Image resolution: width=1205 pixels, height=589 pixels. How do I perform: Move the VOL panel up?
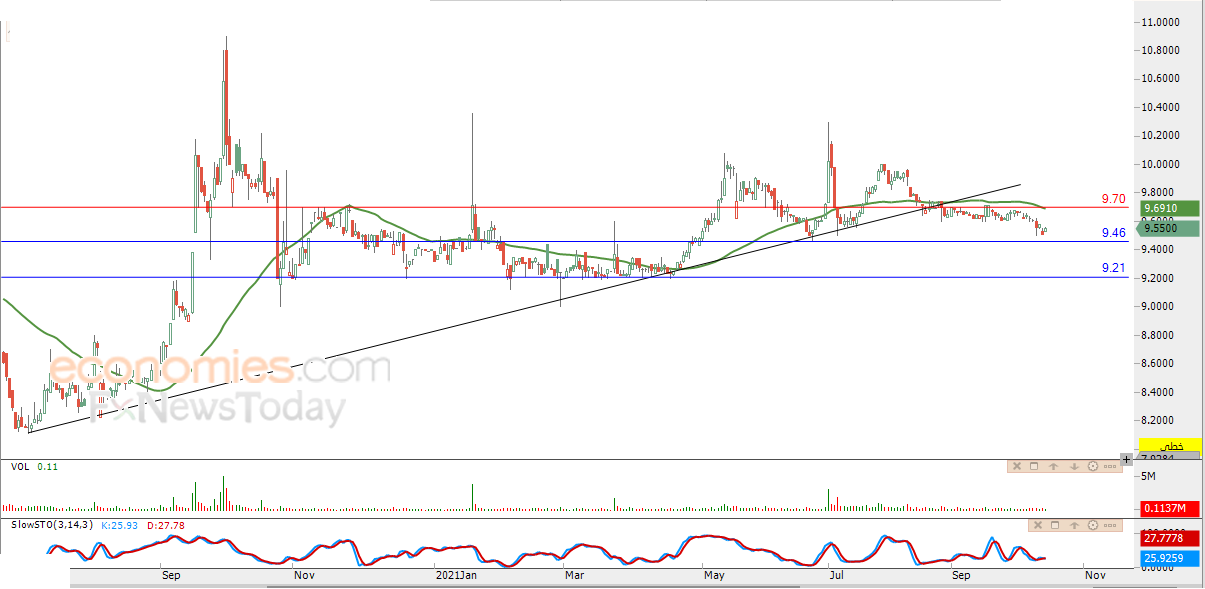coord(1053,466)
